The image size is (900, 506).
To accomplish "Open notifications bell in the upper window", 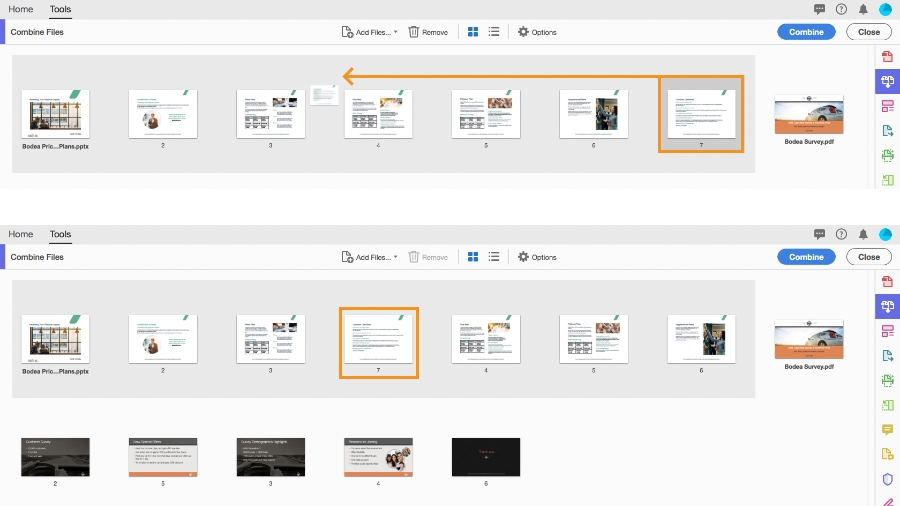I will point(863,9).
